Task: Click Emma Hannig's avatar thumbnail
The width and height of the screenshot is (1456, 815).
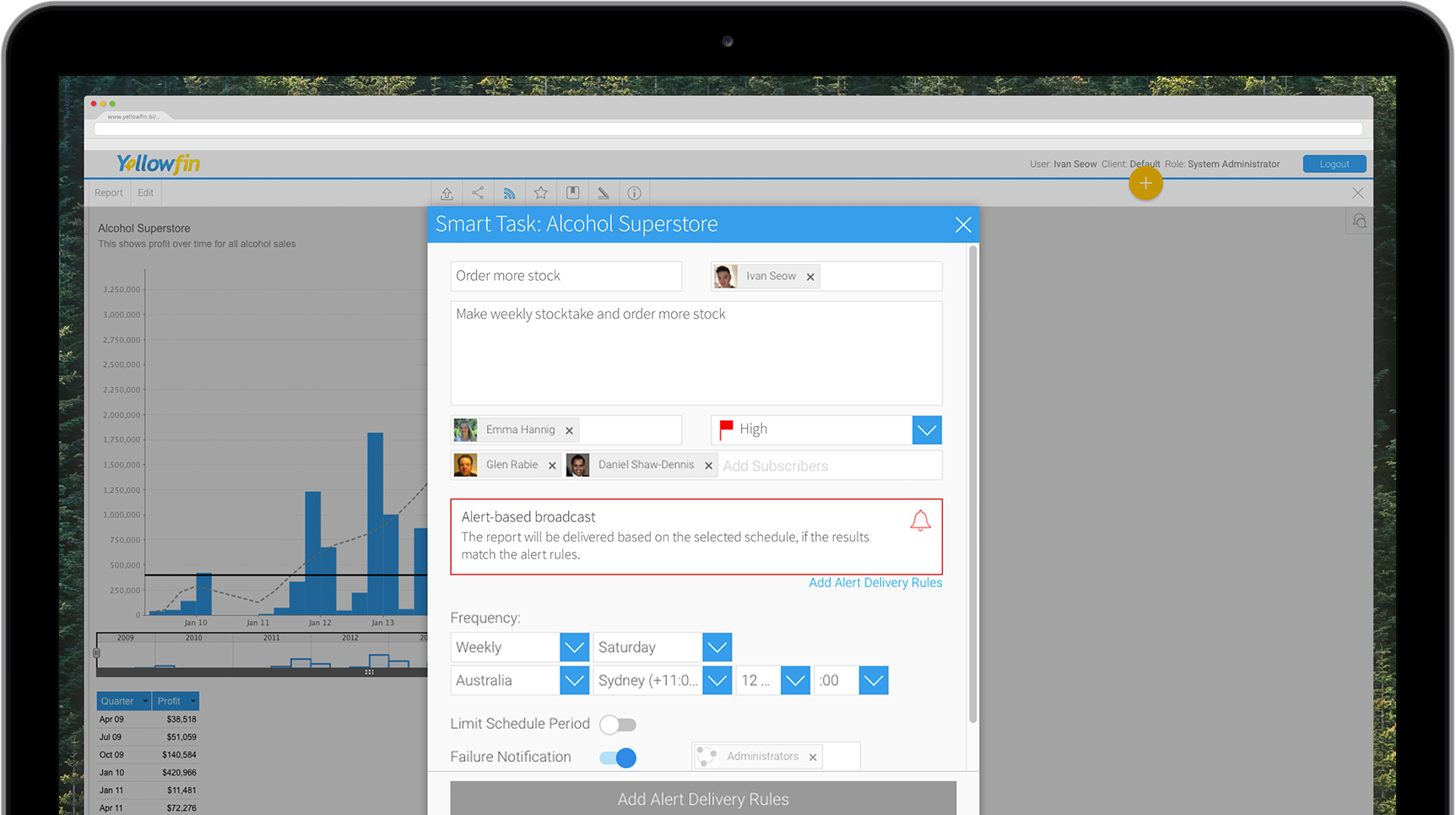Action: pyautogui.click(x=465, y=430)
